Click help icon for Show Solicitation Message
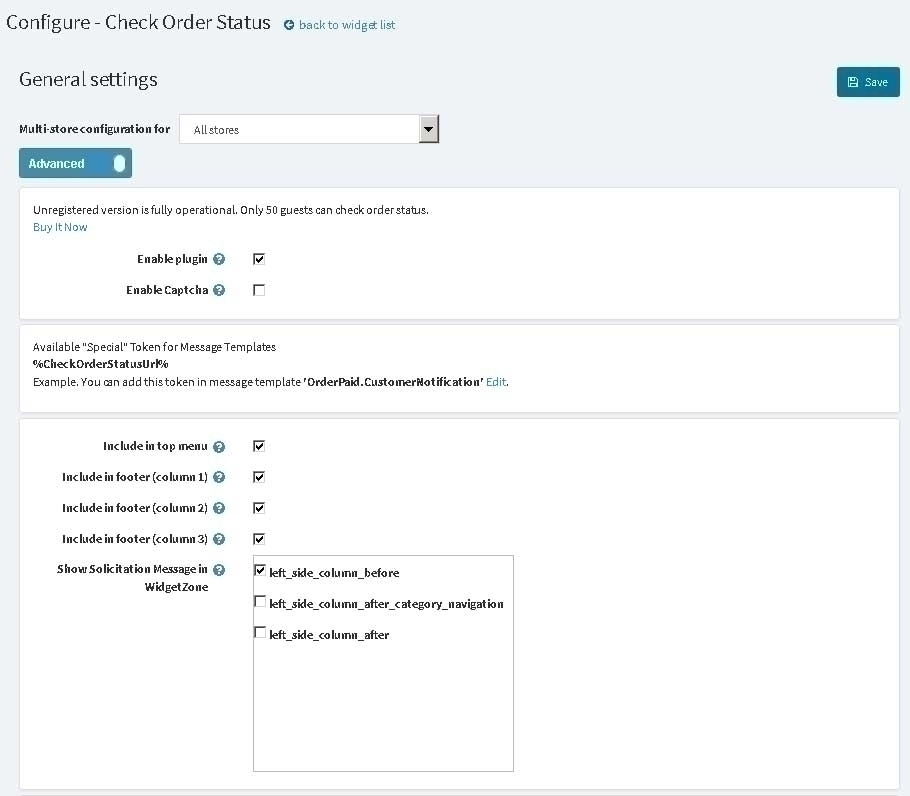 pos(219,570)
